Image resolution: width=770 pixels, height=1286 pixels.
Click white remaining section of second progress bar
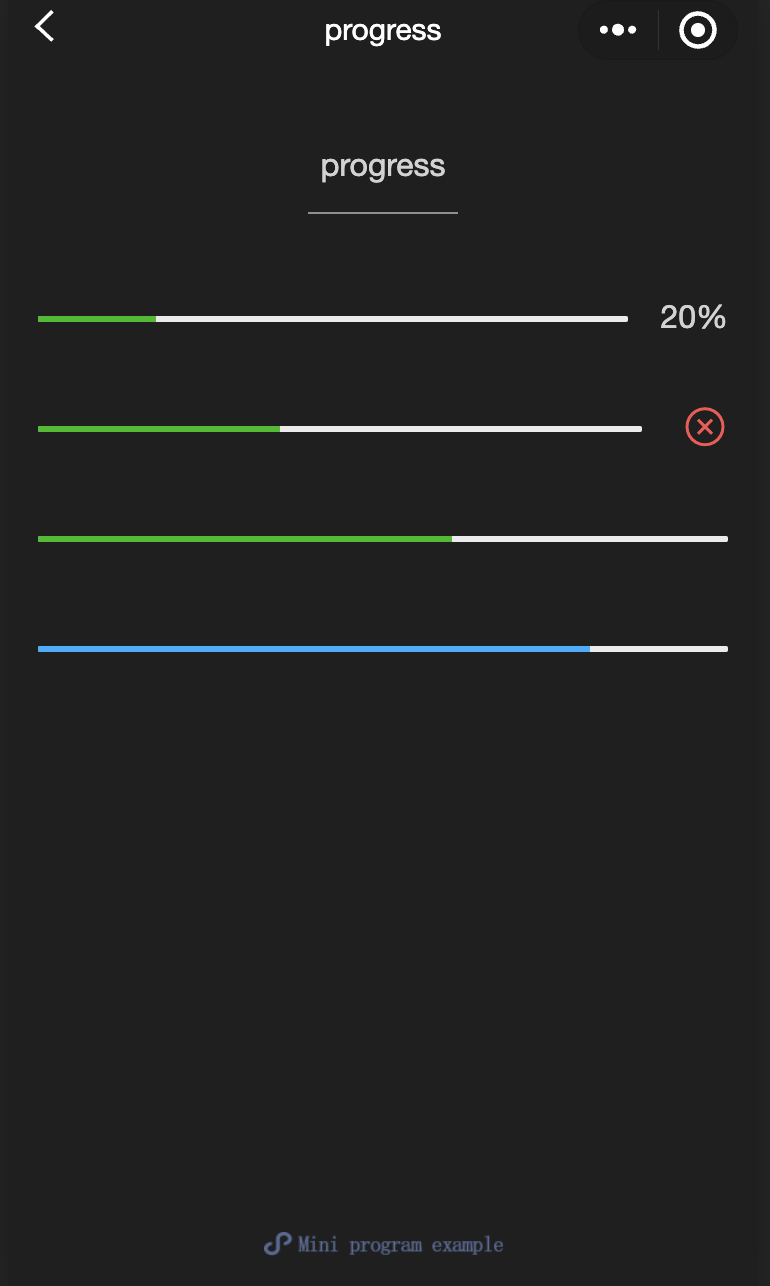(461, 429)
